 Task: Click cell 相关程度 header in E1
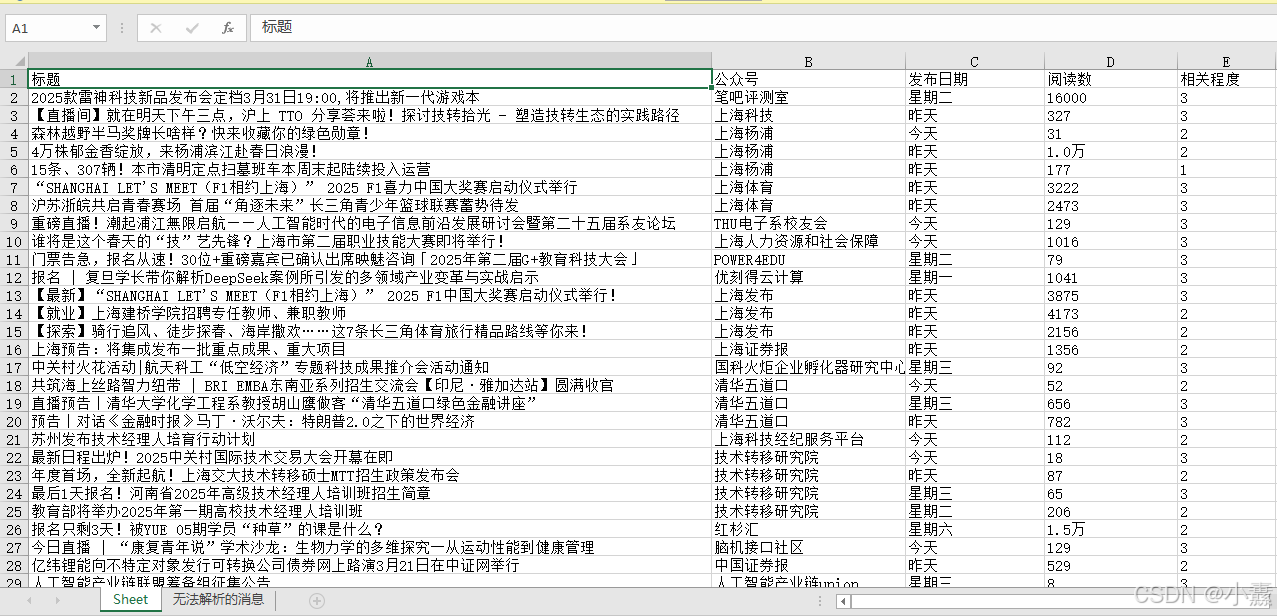click(1227, 80)
